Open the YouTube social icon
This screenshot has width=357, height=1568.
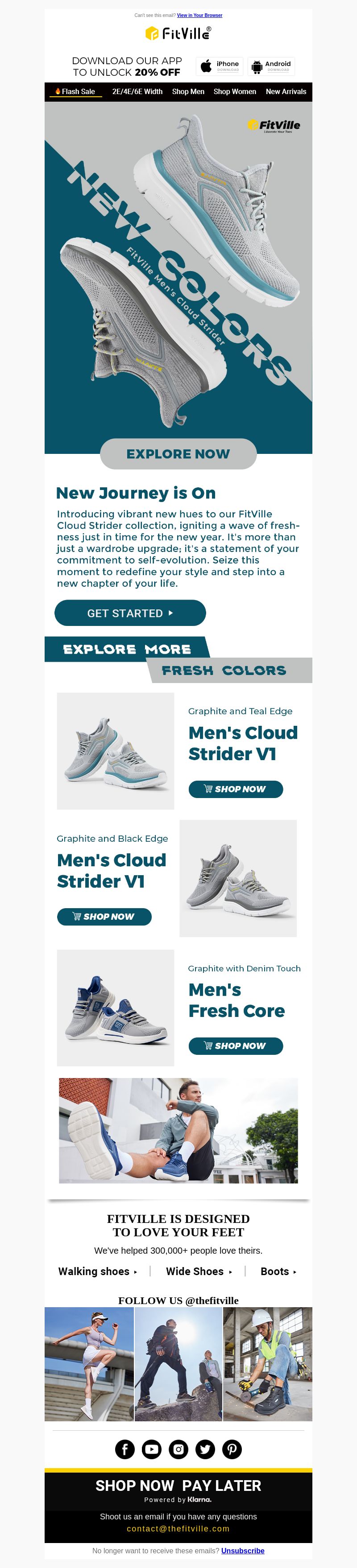click(152, 1449)
